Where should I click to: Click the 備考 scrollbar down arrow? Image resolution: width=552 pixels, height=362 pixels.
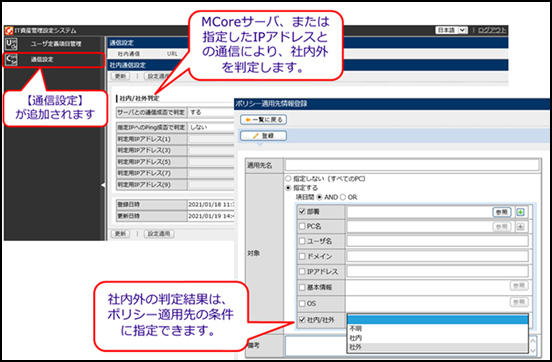[x=532, y=351]
